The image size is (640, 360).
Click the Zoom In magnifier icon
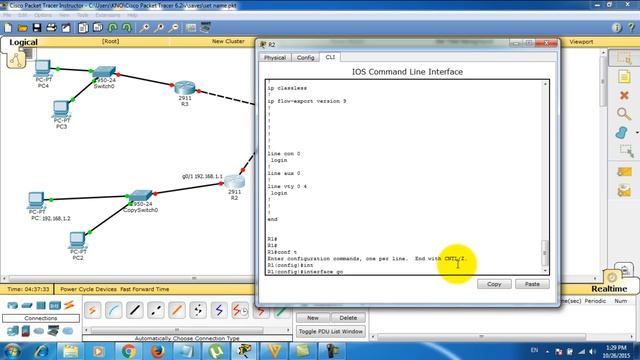click(x=144, y=28)
